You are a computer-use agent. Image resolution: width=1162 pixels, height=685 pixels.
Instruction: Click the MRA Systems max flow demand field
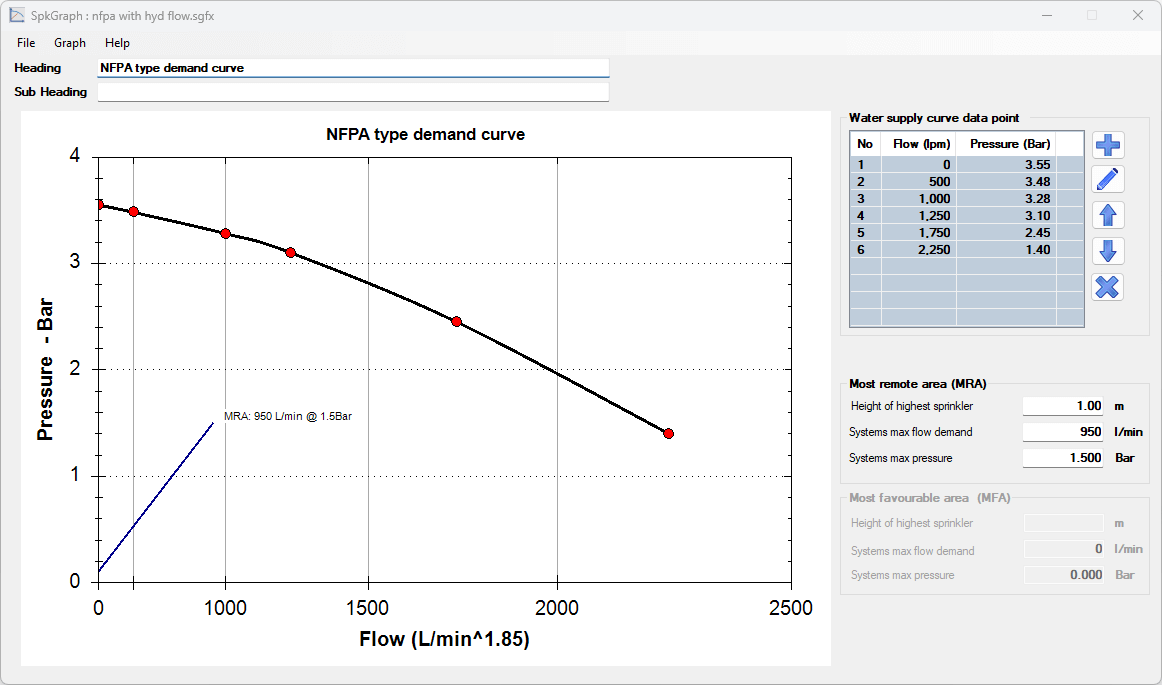[1062, 432]
